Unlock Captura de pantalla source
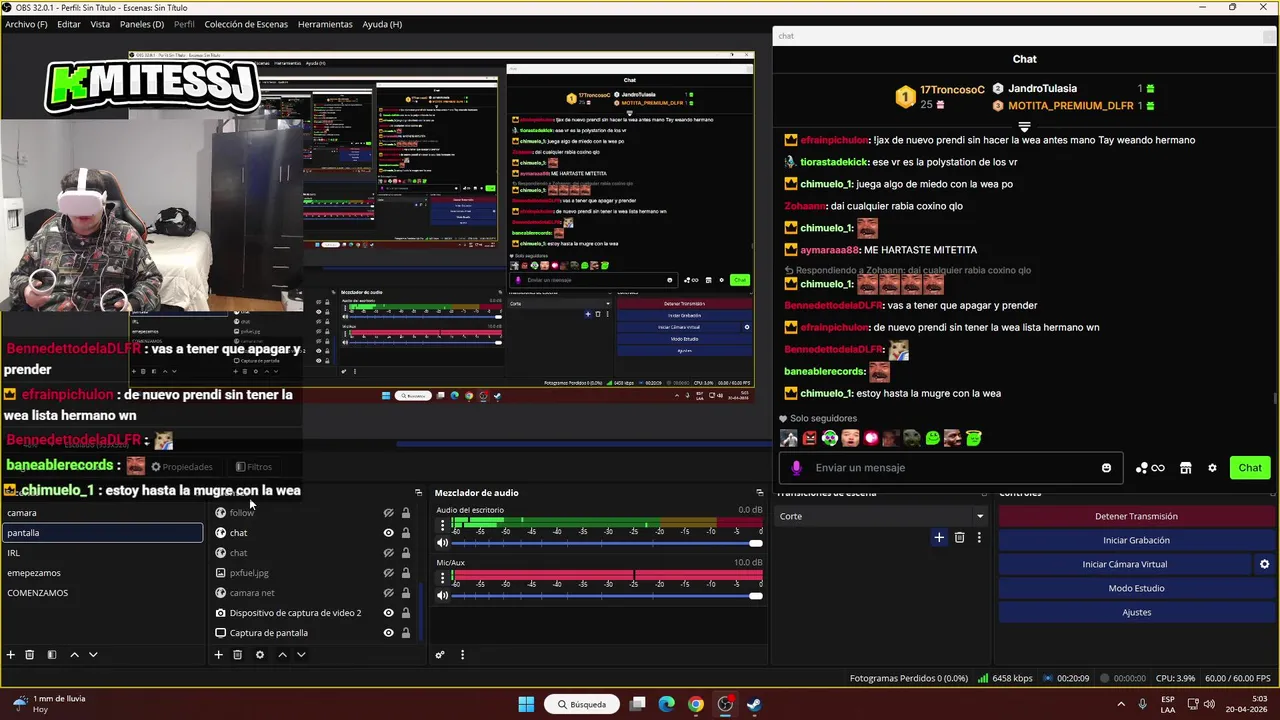Image resolution: width=1280 pixels, height=720 pixels. click(405, 633)
